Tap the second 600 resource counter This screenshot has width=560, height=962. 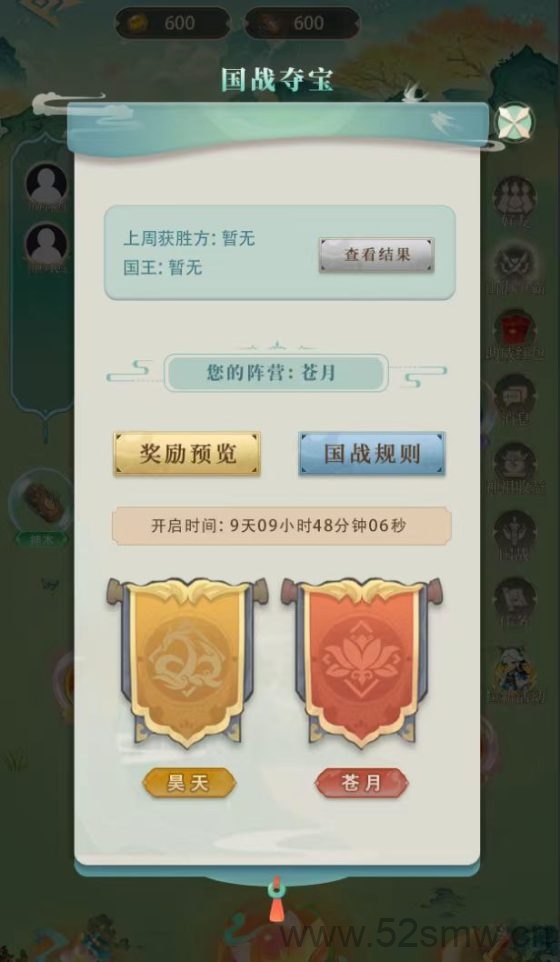click(x=302, y=23)
